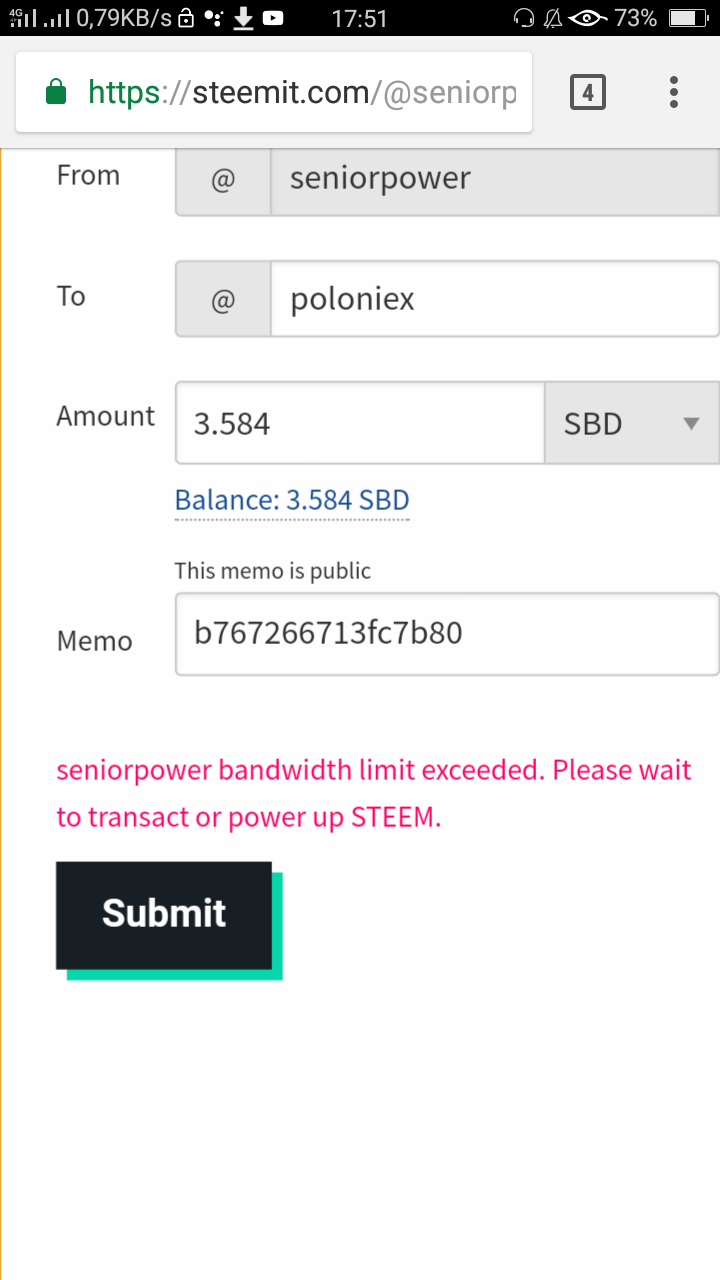Tap the muted bell notification icon

tap(552, 18)
